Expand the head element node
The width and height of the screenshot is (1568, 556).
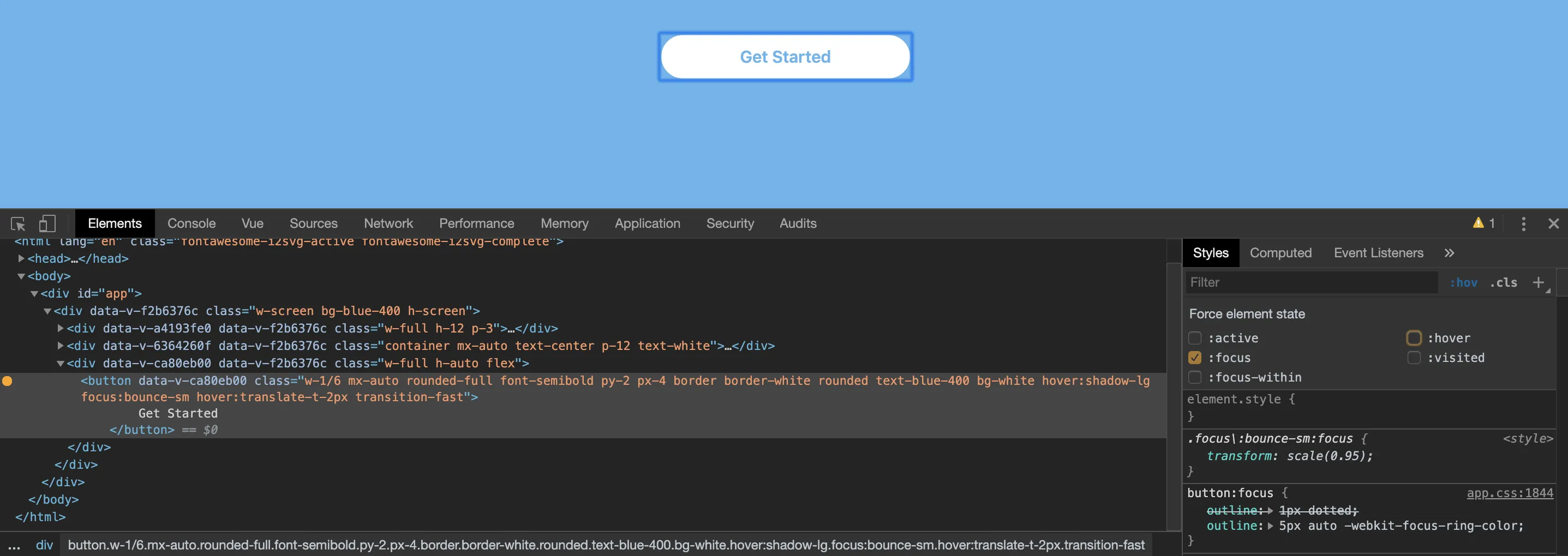point(21,258)
